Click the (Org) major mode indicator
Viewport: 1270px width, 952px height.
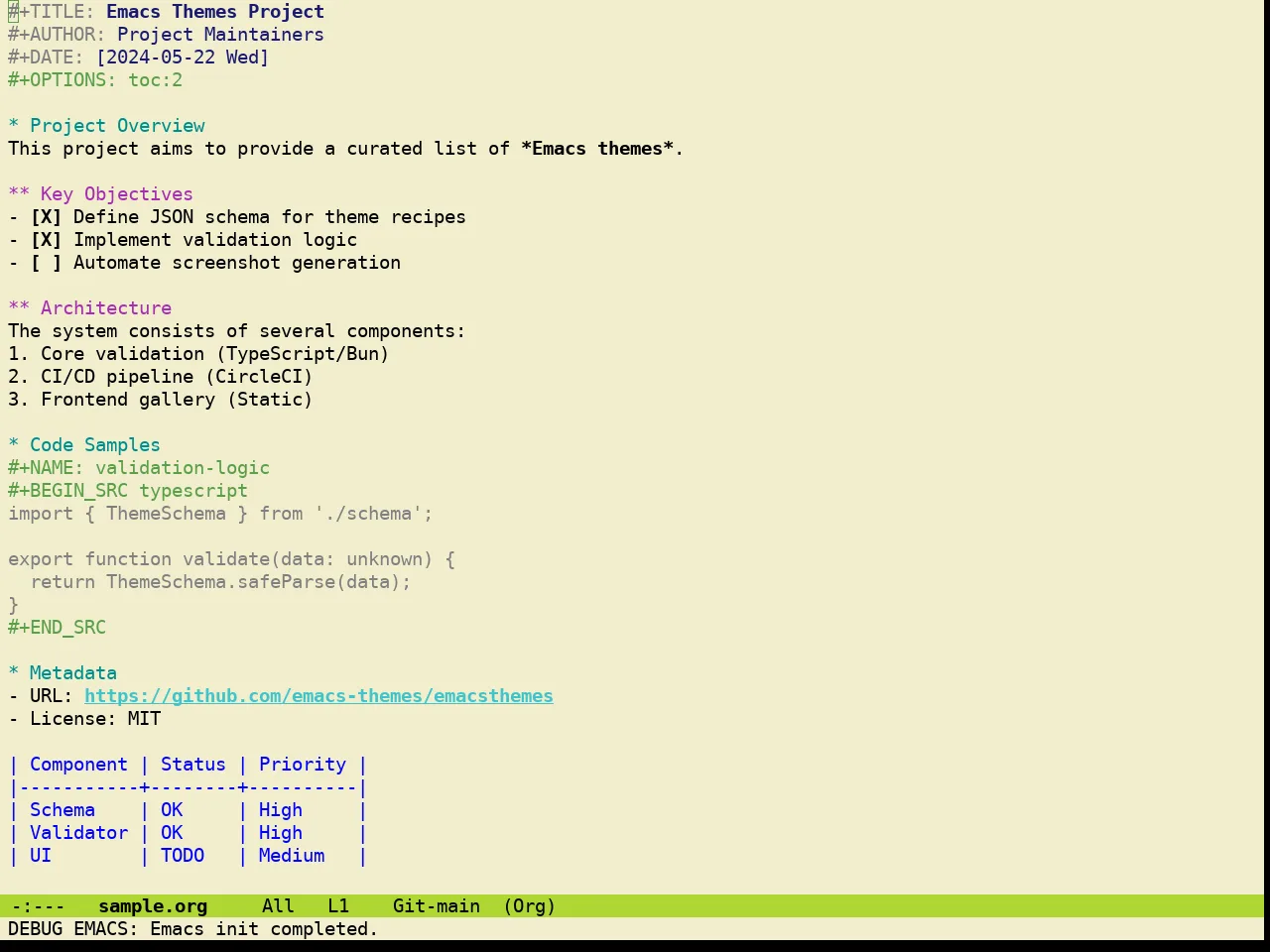(x=530, y=906)
